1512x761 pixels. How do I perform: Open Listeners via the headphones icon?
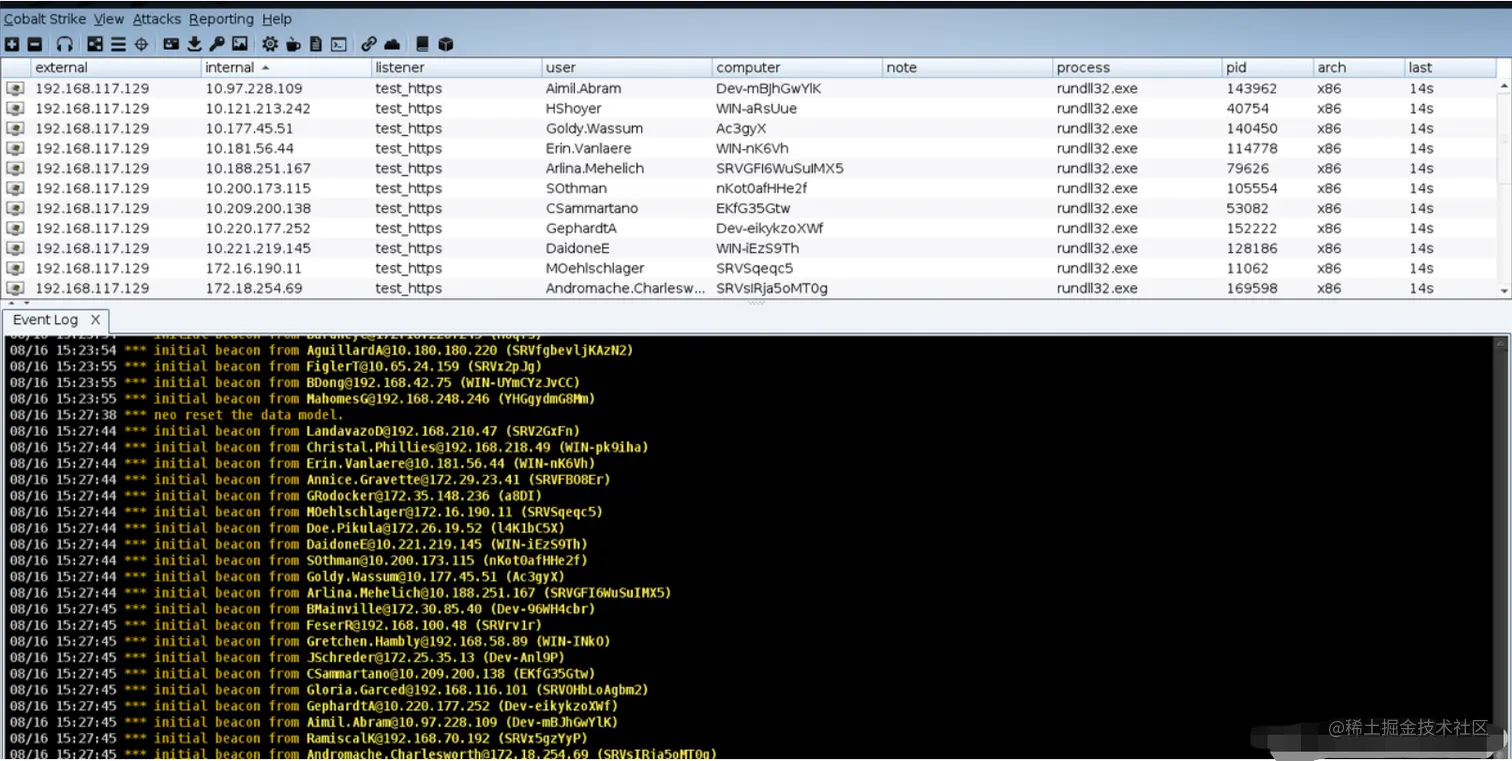(65, 44)
